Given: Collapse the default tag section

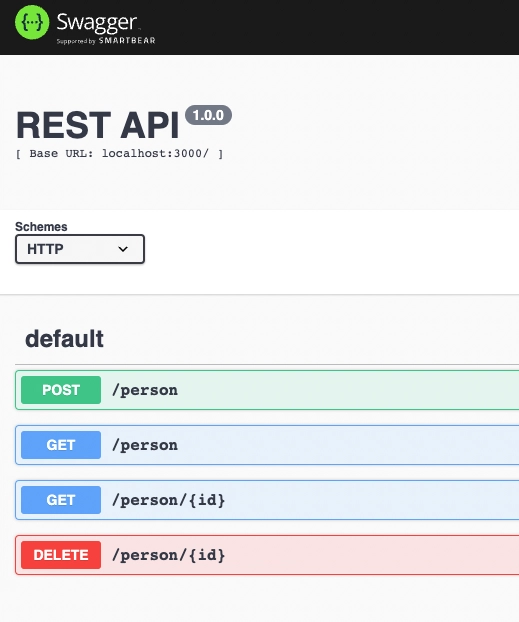Looking at the screenshot, I should pyautogui.click(x=64, y=339).
